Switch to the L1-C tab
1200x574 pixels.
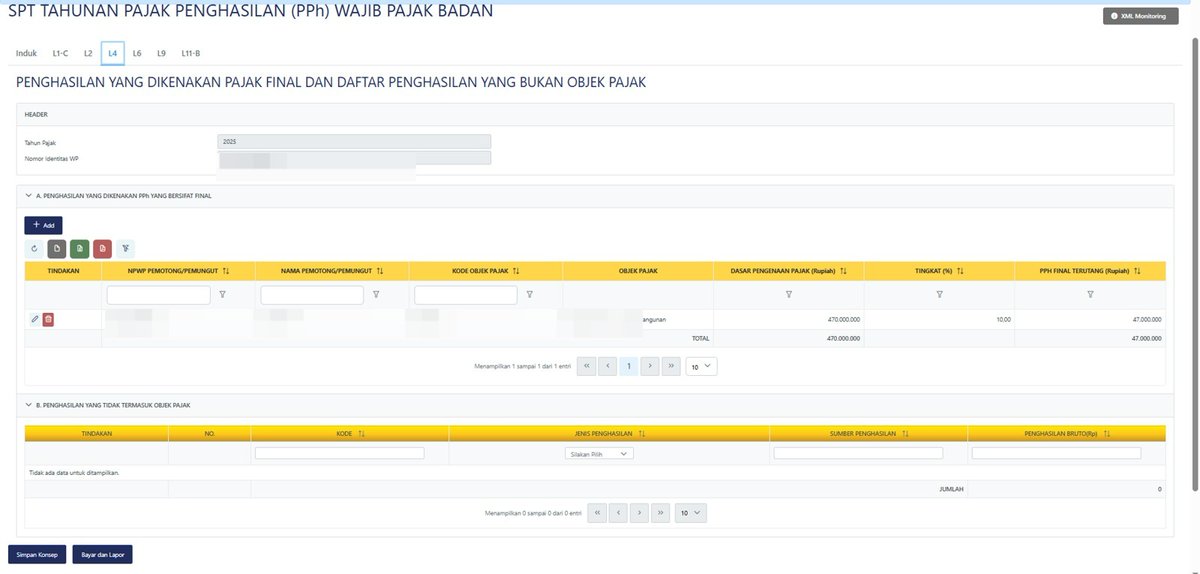[60, 53]
